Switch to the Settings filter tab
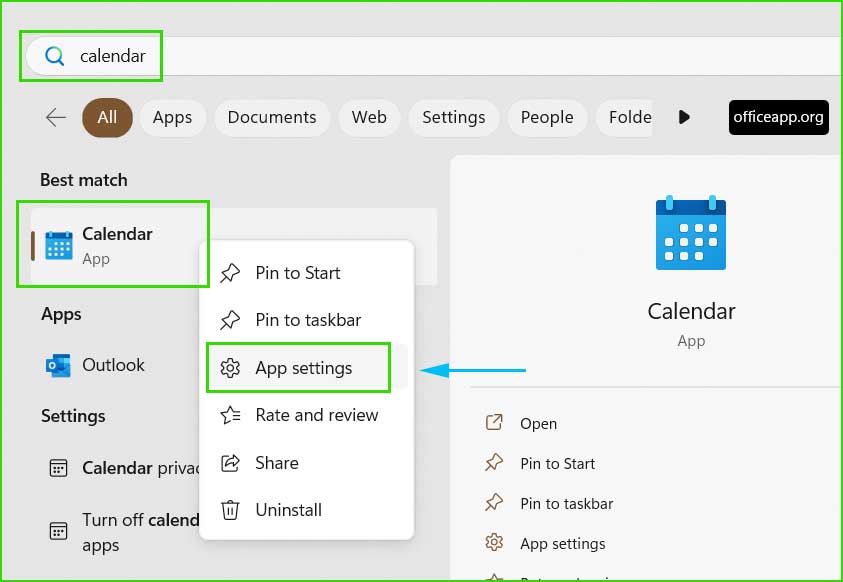Screen dimensions: 843x582 (453, 117)
